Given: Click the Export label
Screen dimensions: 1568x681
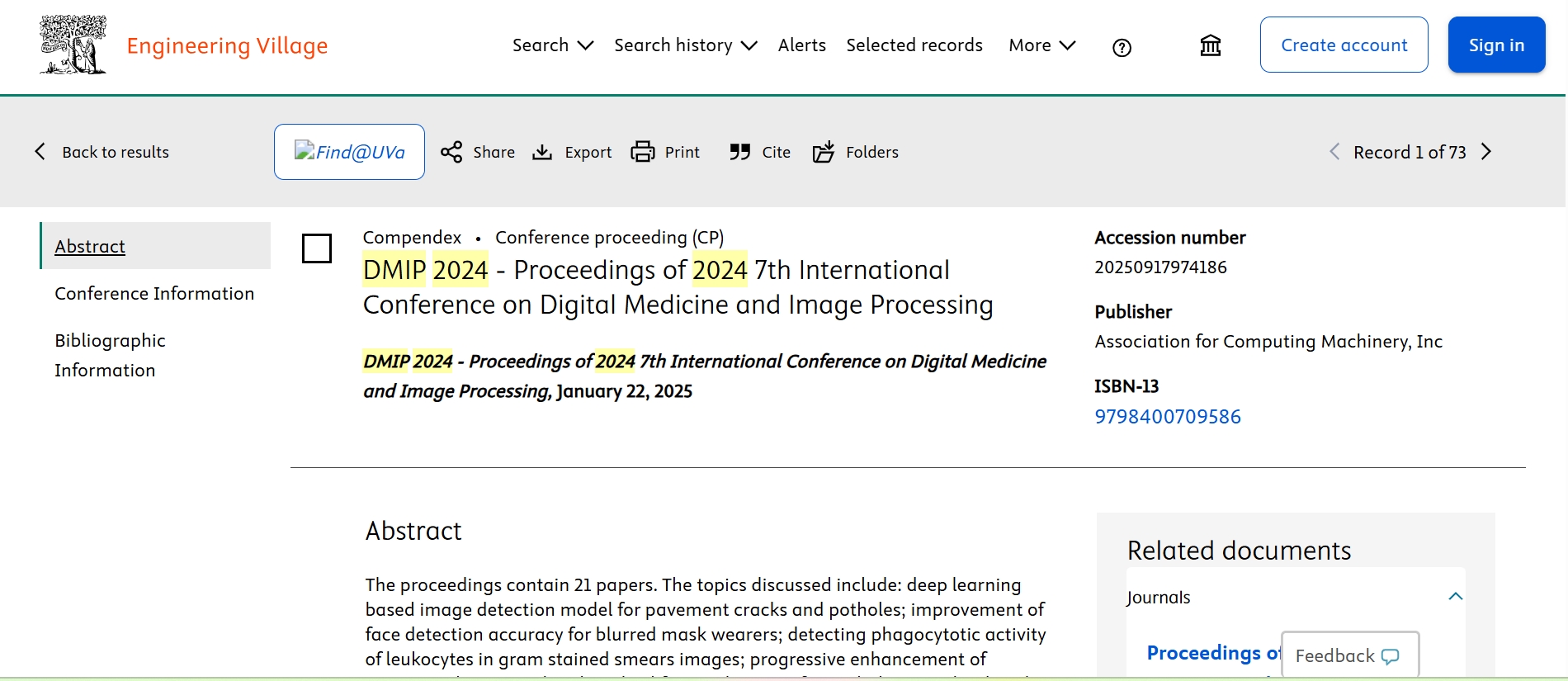Looking at the screenshot, I should tap(588, 152).
